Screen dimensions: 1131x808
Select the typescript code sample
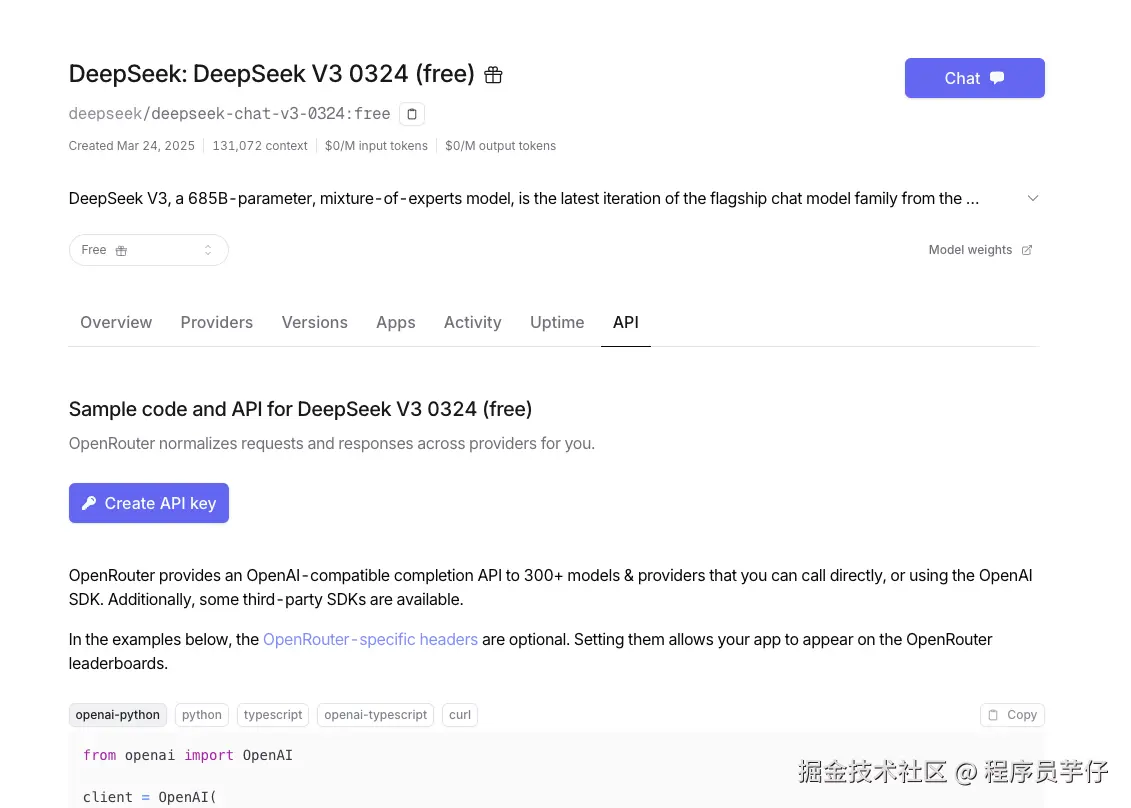273,715
